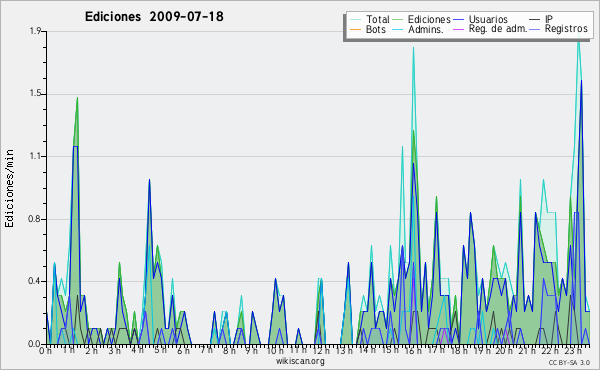
Task: Click the chart title Ediciones 2009-07-18
Action: click(154, 17)
